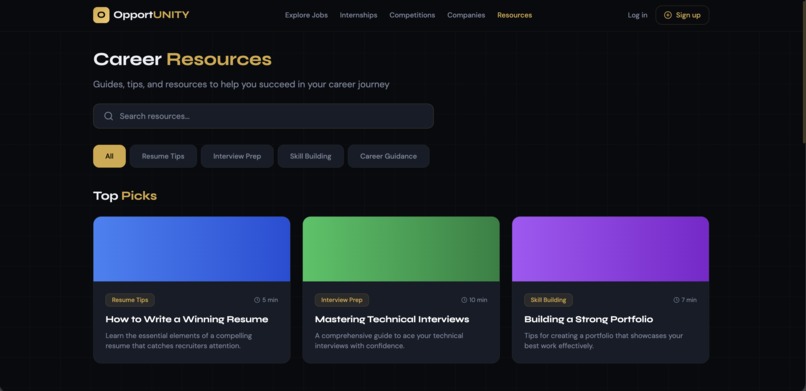
Task: Filter by Interview Prep
Action: (237, 156)
